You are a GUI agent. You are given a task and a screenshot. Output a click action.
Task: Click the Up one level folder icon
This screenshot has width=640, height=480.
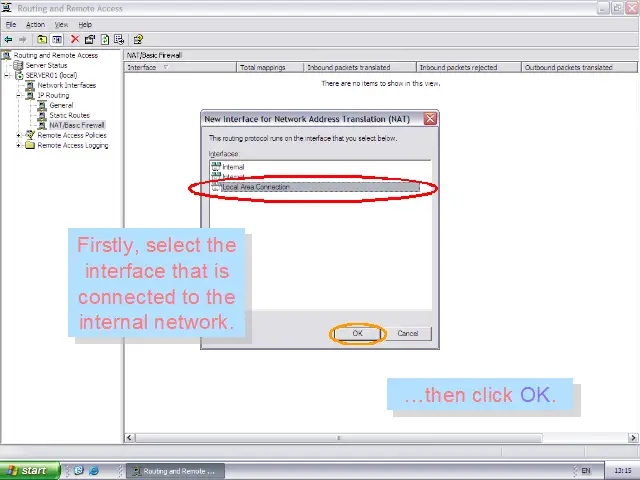(42, 40)
